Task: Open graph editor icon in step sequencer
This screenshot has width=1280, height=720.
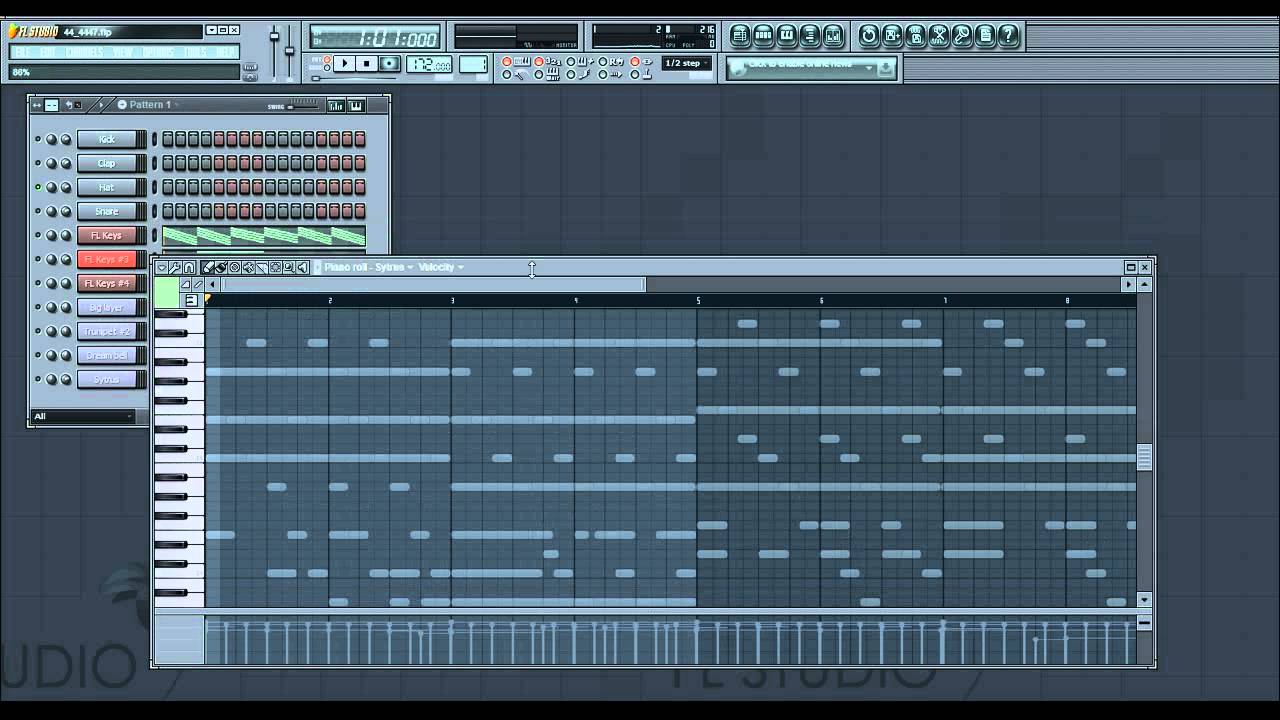Action: [x=336, y=105]
